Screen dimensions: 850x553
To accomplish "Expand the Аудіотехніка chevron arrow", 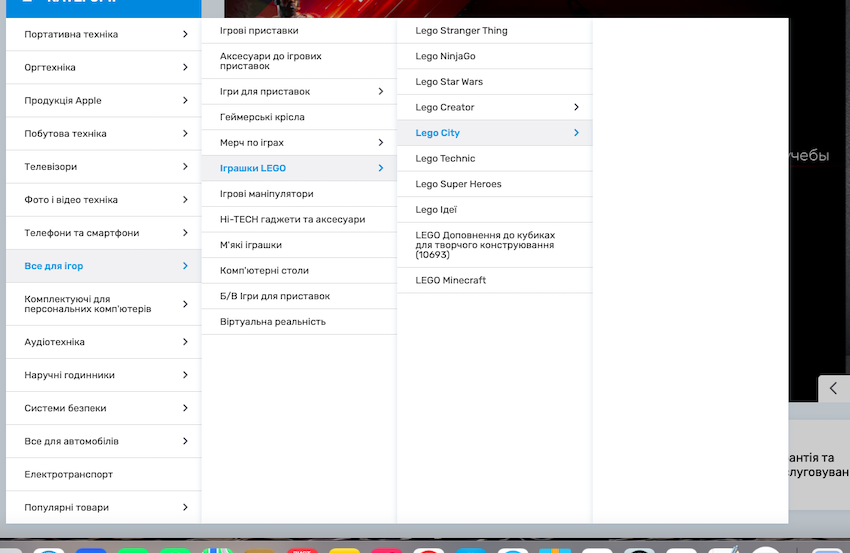I will click(185, 342).
